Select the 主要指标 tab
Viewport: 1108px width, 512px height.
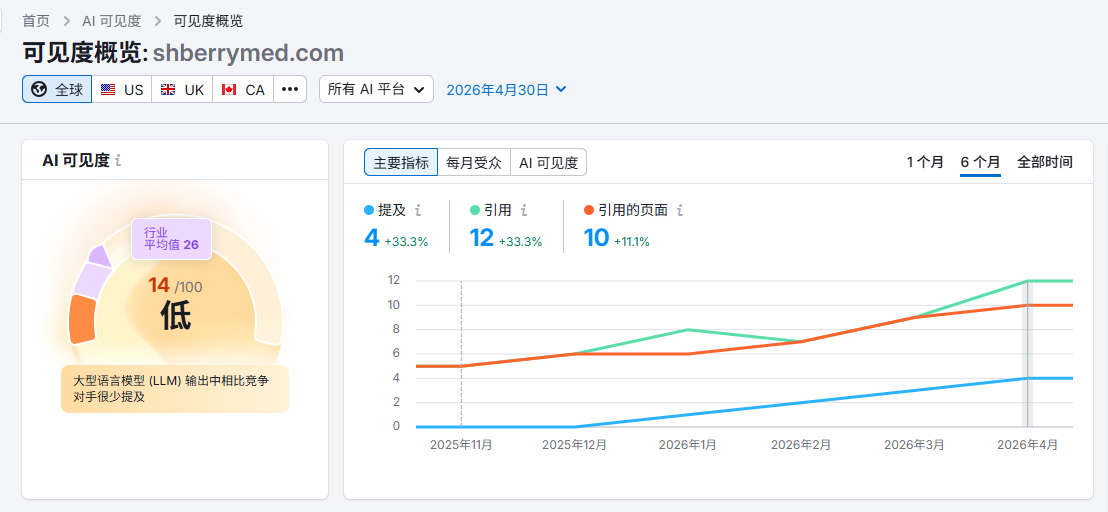tap(401, 162)
